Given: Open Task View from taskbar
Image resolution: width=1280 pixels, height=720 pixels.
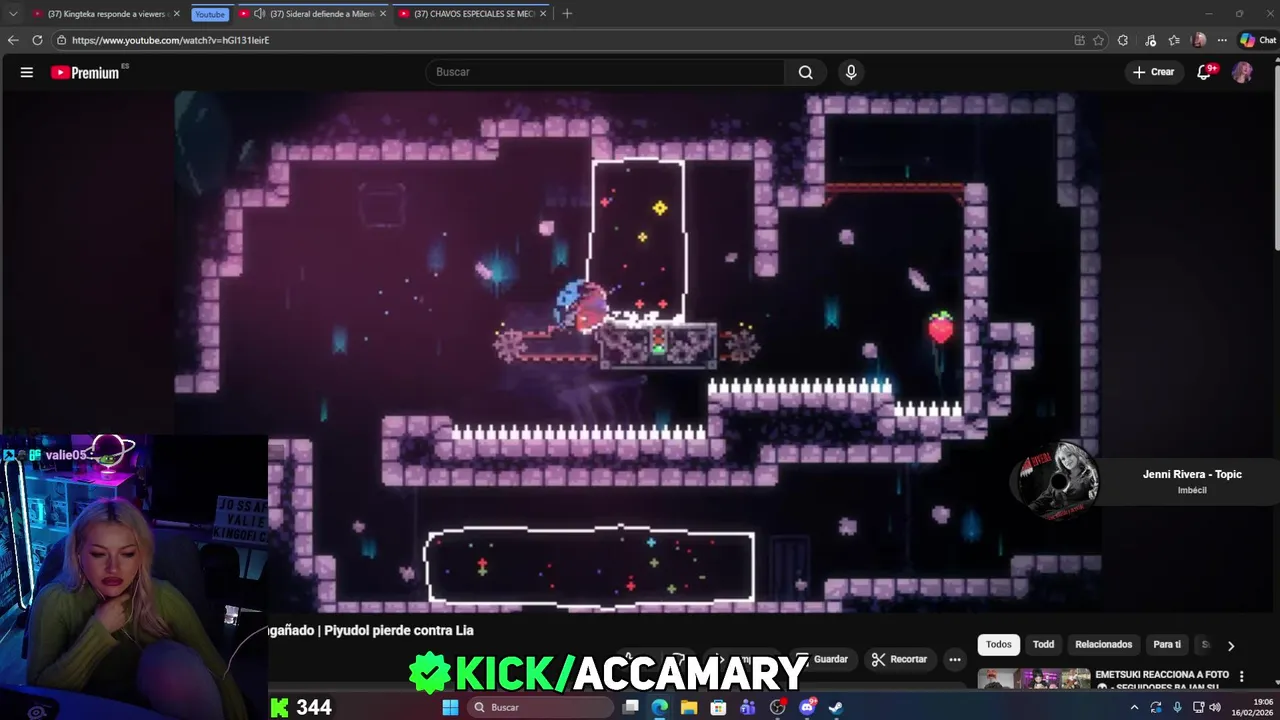Looking at the screenshot, I should 631,707.
